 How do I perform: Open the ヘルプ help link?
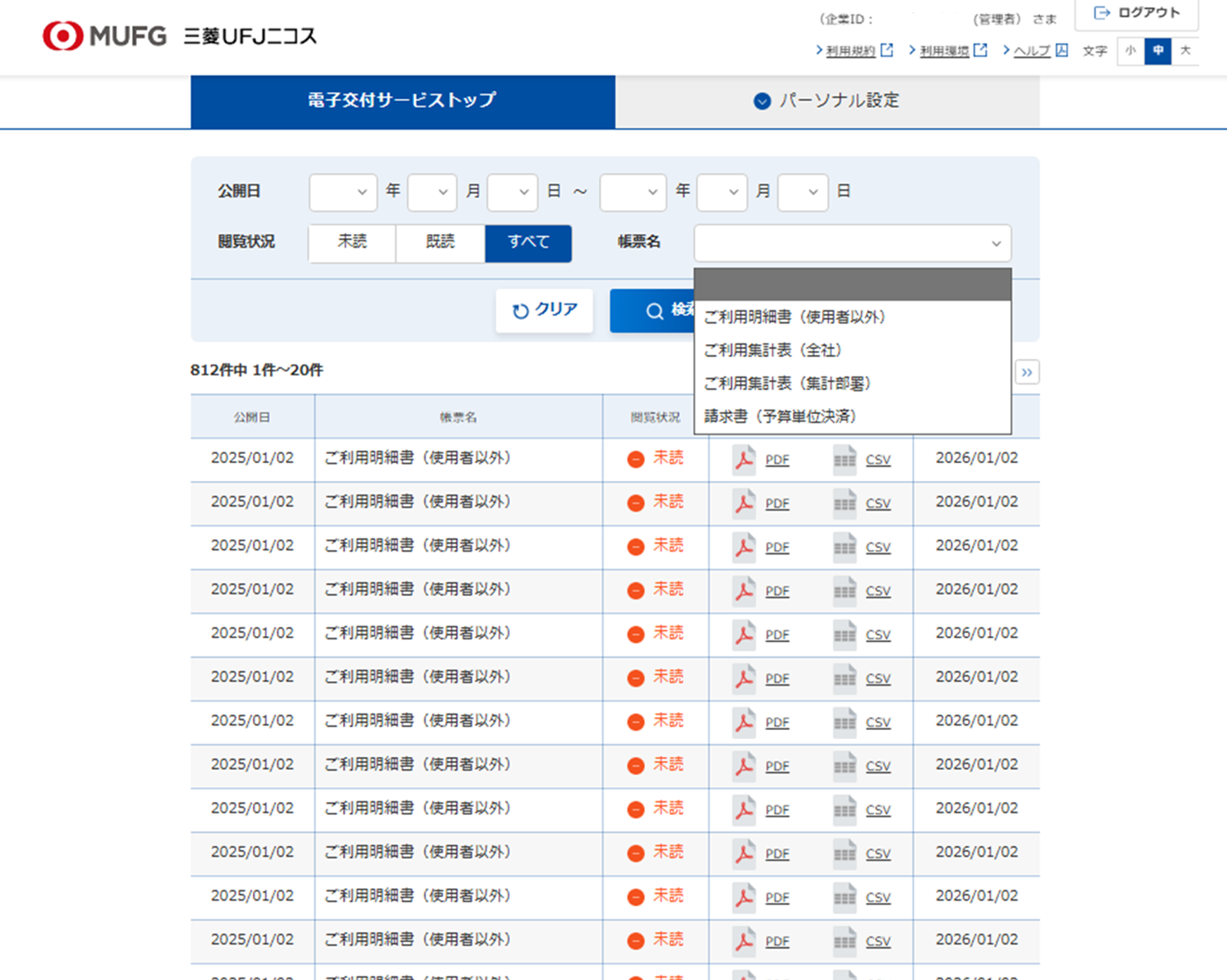[x=1032, y=51]
